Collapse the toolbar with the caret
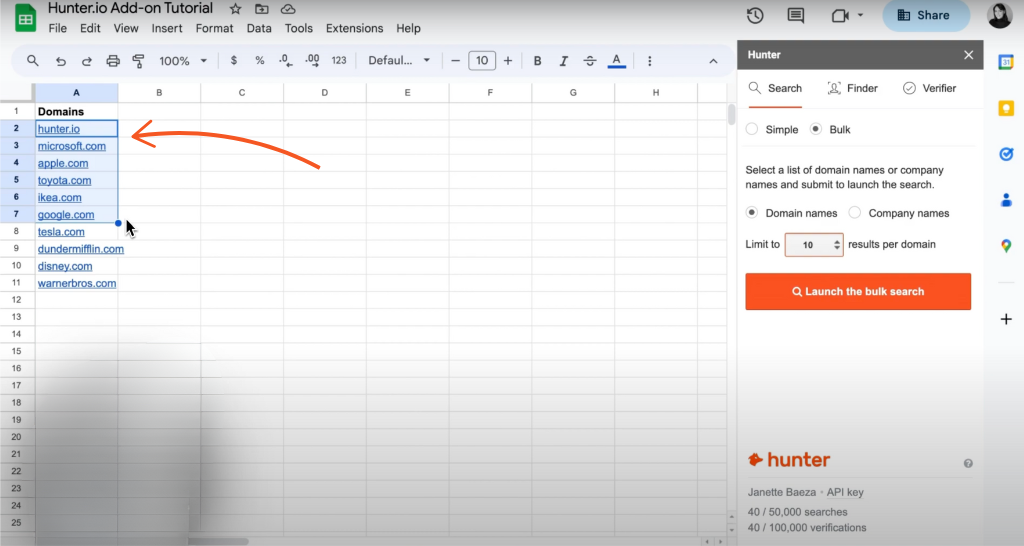This screenshot has height=546, width=1024. click(713, 61)
